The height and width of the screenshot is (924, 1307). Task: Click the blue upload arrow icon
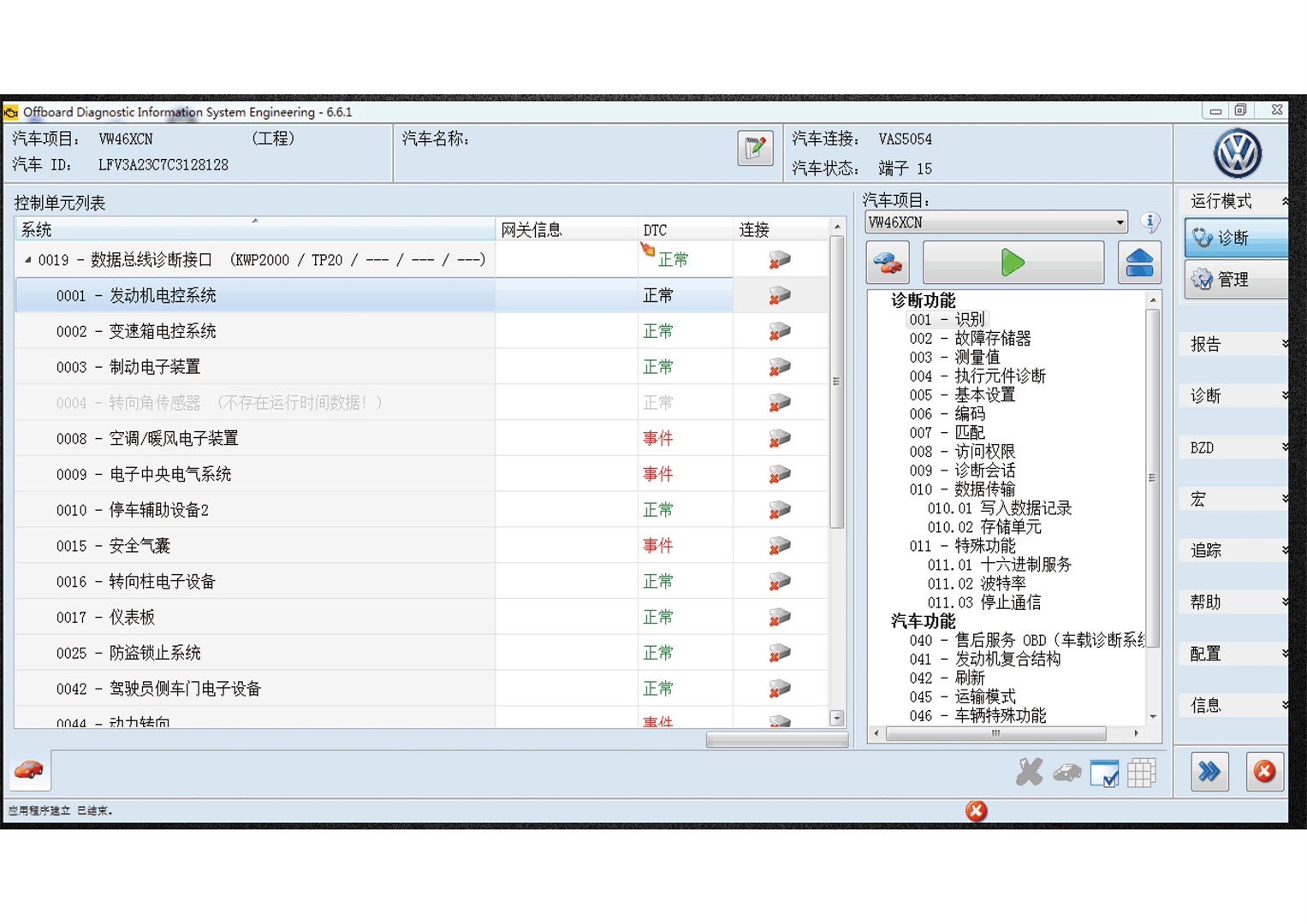[x=1139, y=263]
